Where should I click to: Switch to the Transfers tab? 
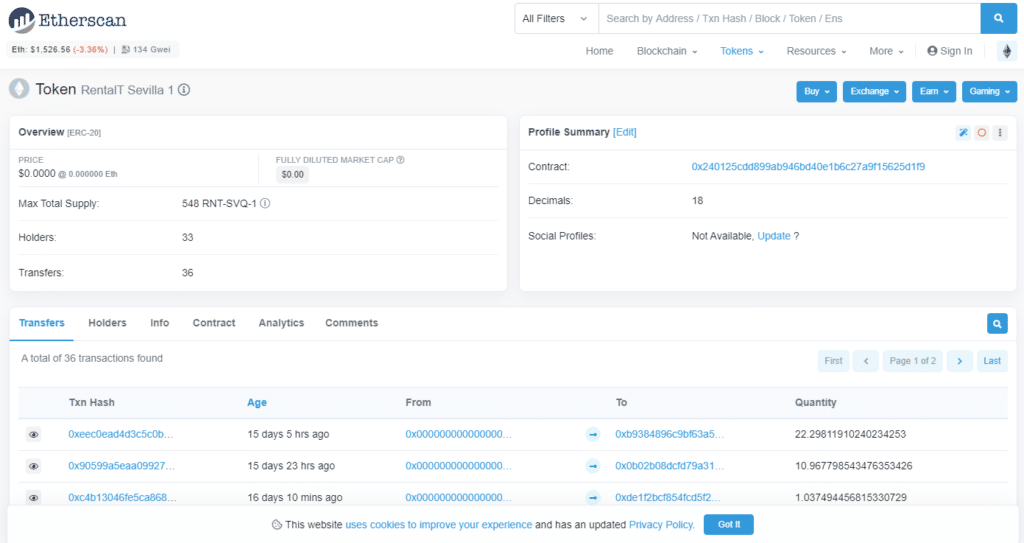[x=42, y=323]
